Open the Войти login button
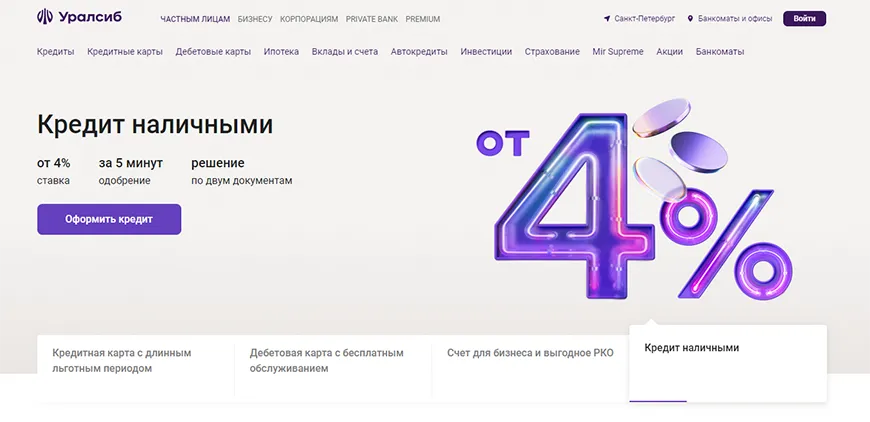 (x=805, y=18)
